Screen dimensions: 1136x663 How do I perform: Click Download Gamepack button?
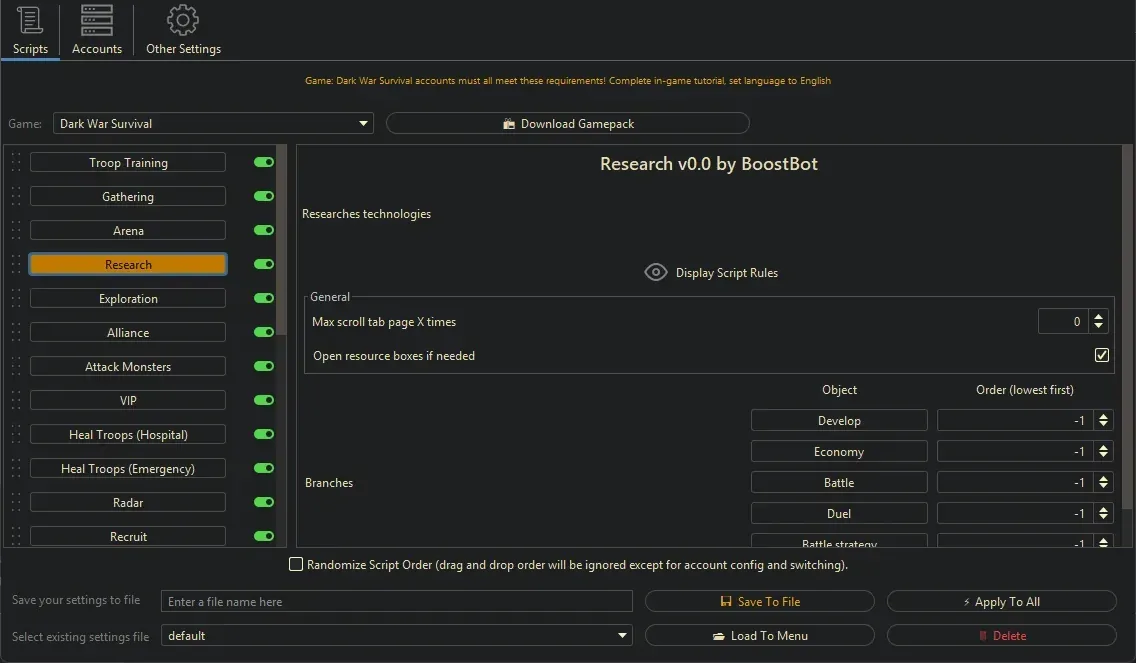point(568,124)
